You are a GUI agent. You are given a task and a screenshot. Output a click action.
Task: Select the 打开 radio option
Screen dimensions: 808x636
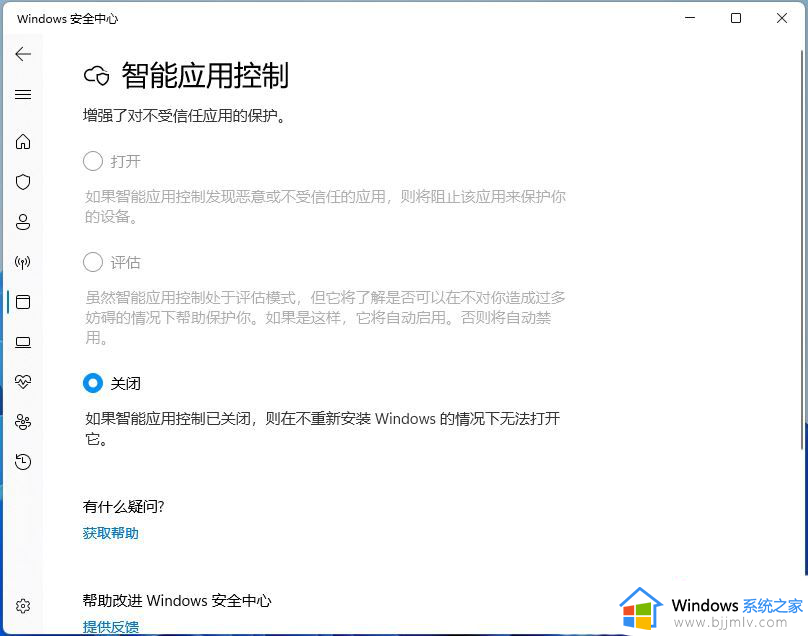(93, 161)
